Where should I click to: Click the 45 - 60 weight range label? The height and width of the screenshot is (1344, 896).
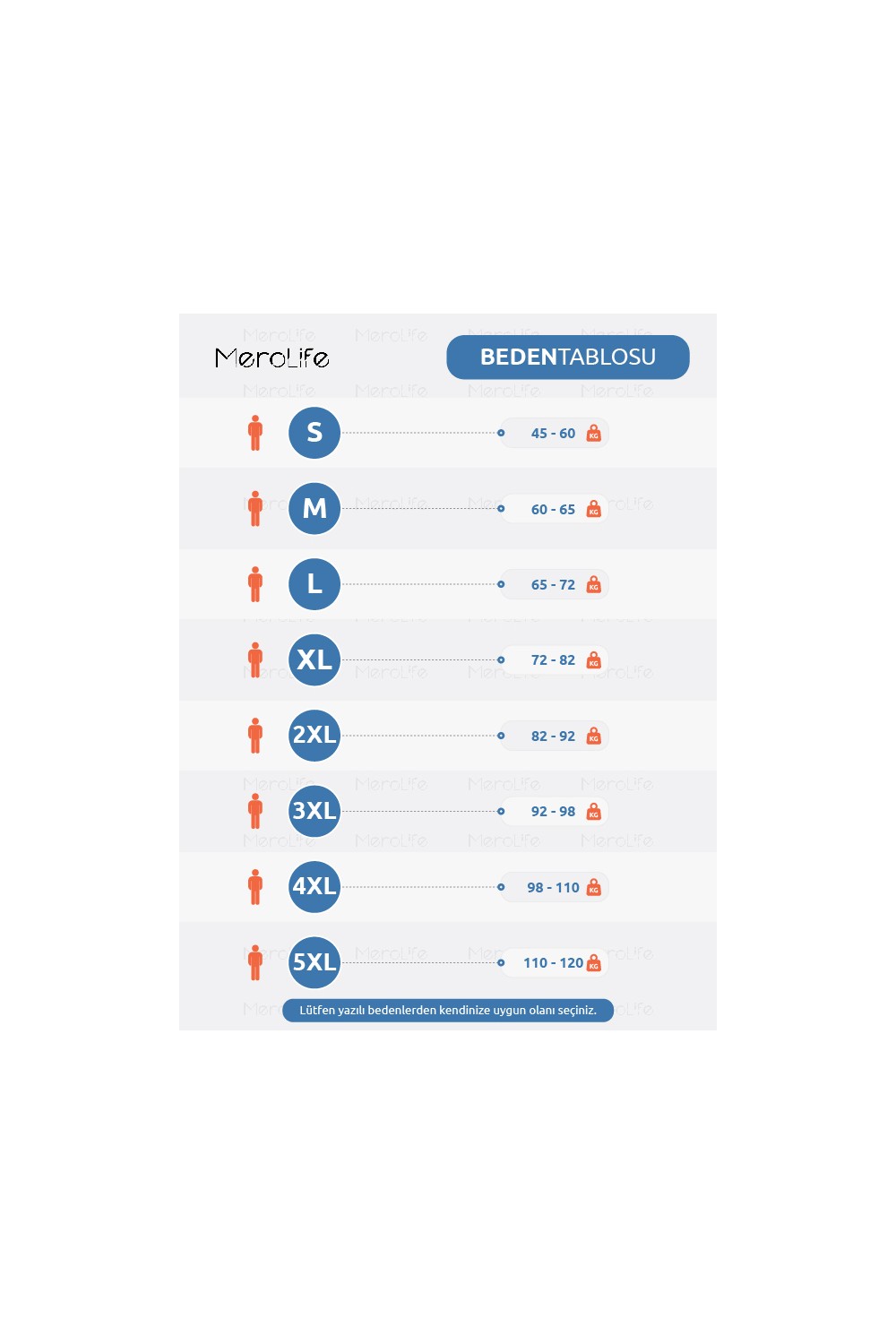point(553,434)
